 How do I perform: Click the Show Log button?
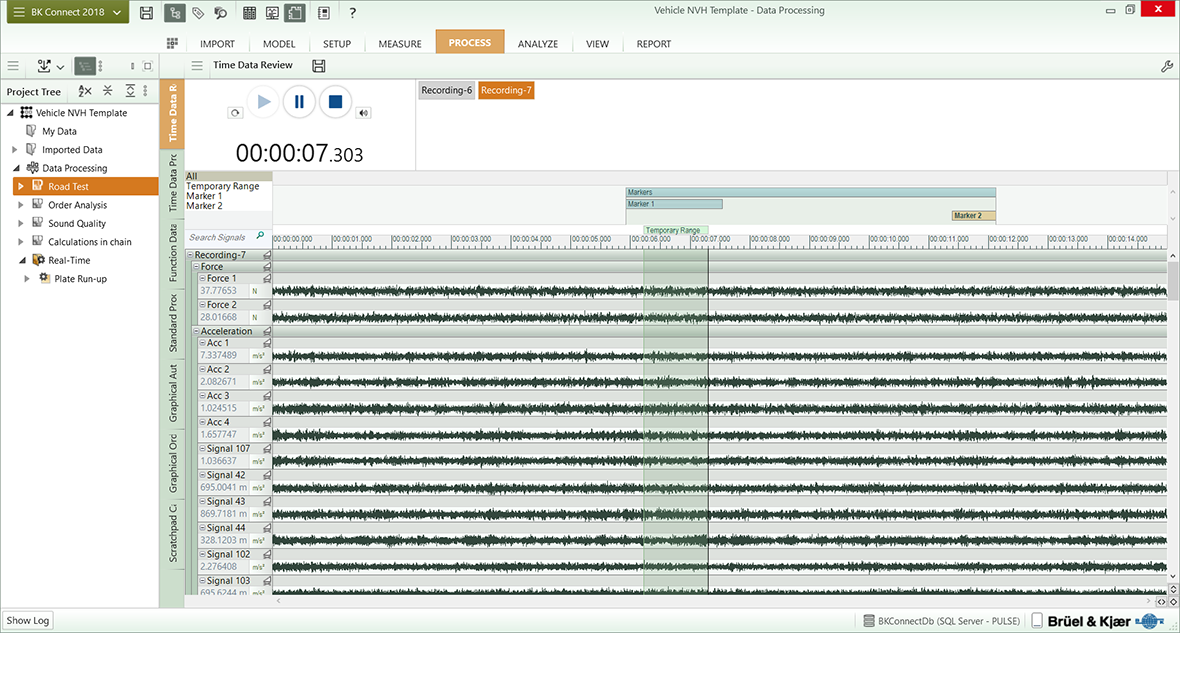point(27,620)
